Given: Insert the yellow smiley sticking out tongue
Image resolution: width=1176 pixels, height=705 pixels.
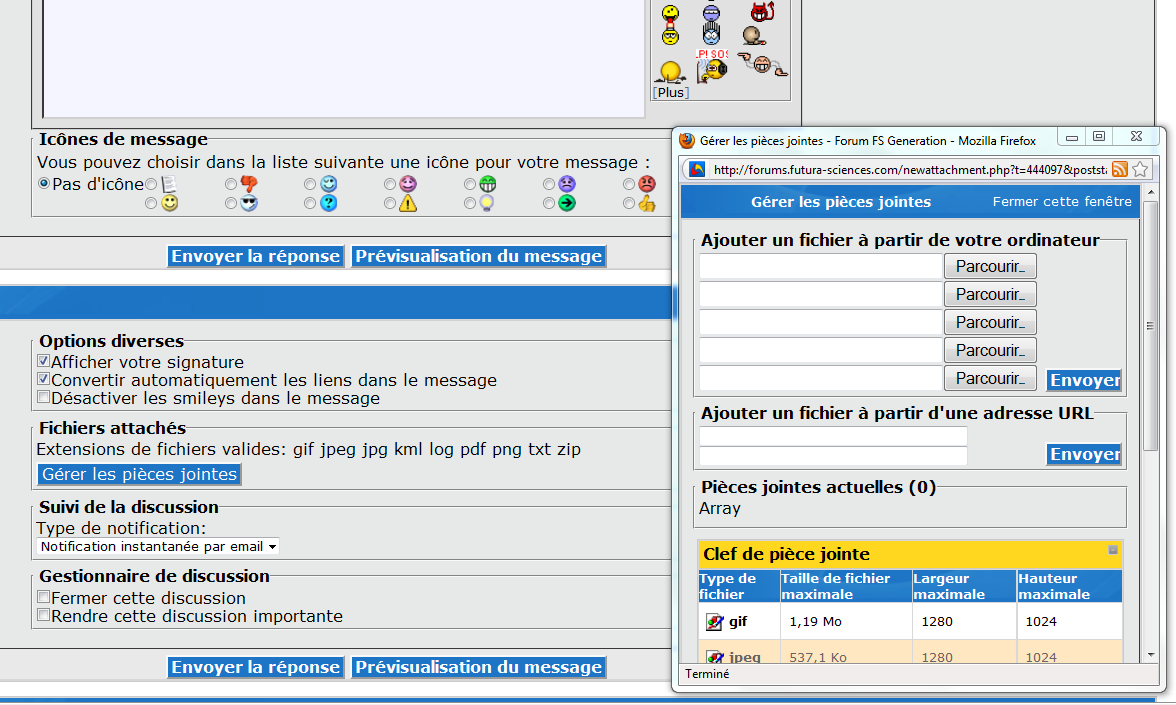Looking at the screenshot, I should coord(670,13).
